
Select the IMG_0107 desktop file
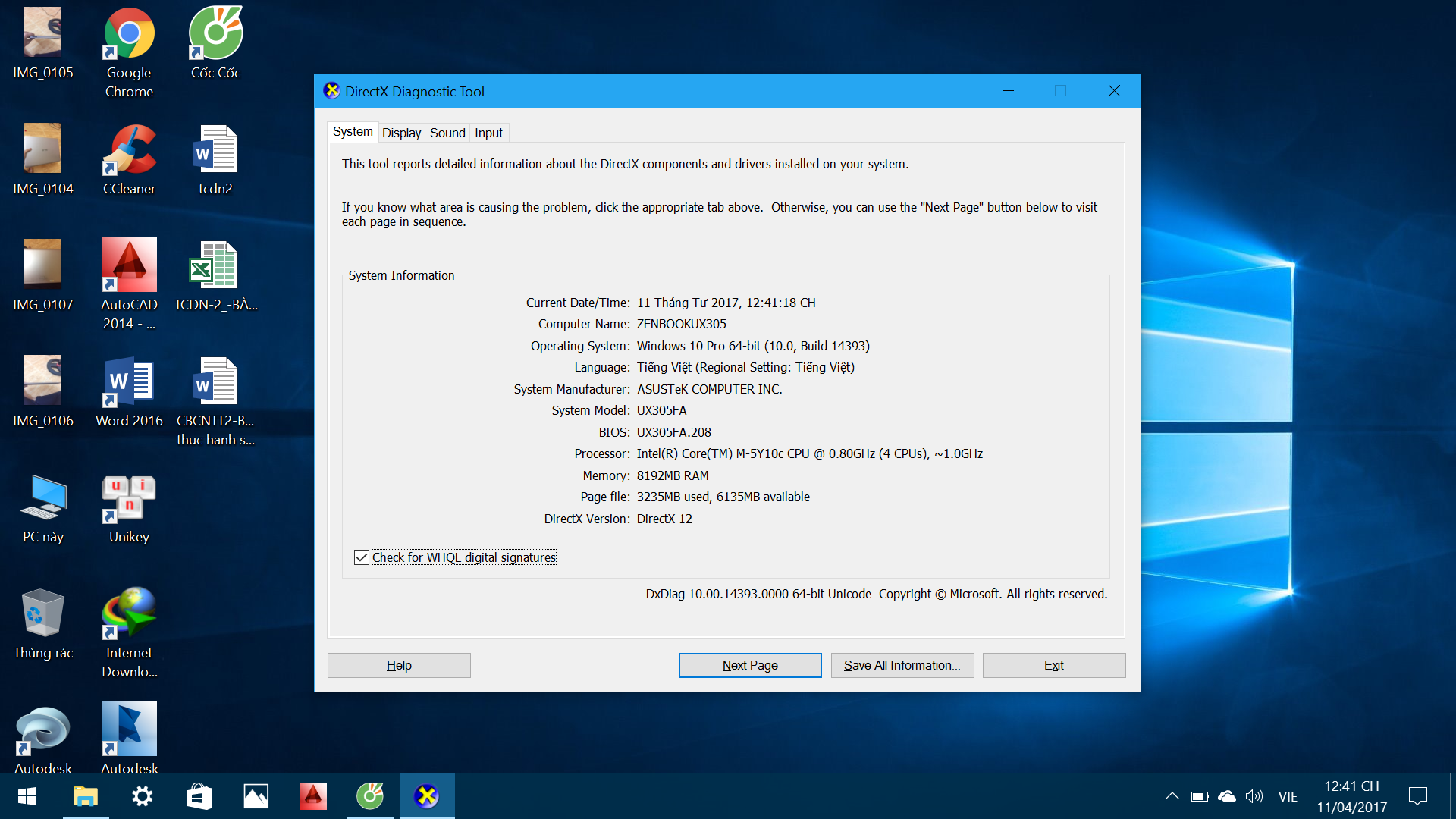tap(42, 276)
